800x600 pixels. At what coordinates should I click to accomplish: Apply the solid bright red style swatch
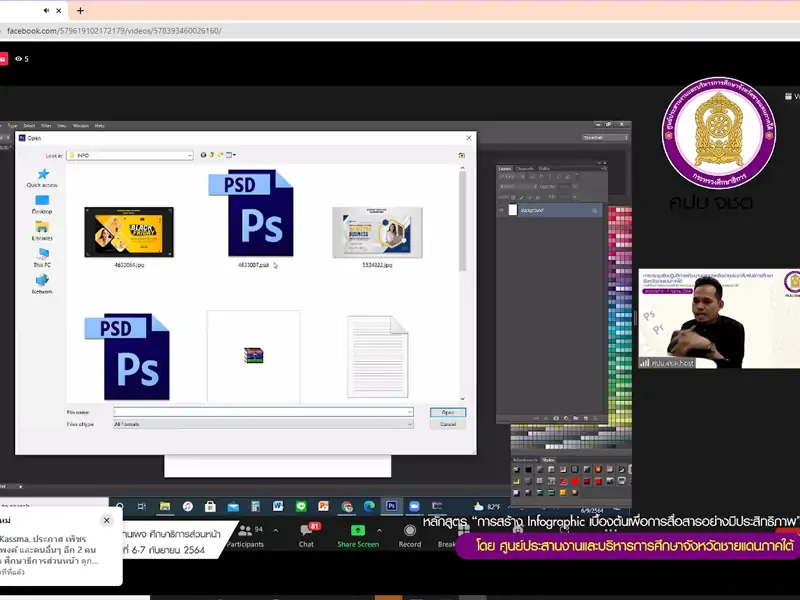(x=575, y=481)
